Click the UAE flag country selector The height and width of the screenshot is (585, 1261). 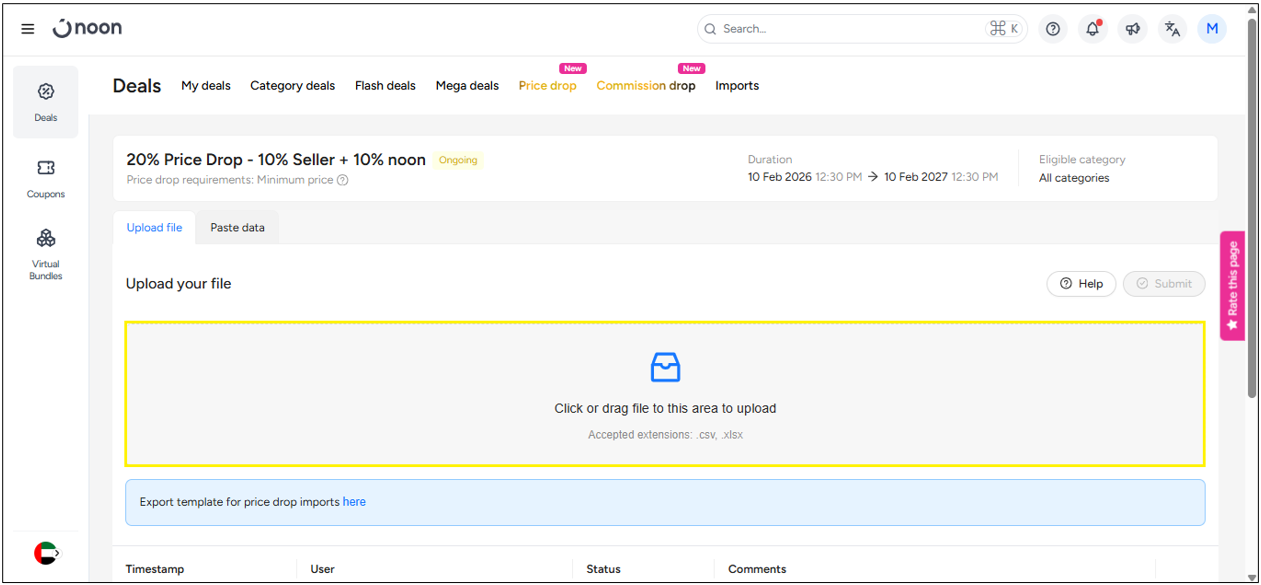pos(46,552)
